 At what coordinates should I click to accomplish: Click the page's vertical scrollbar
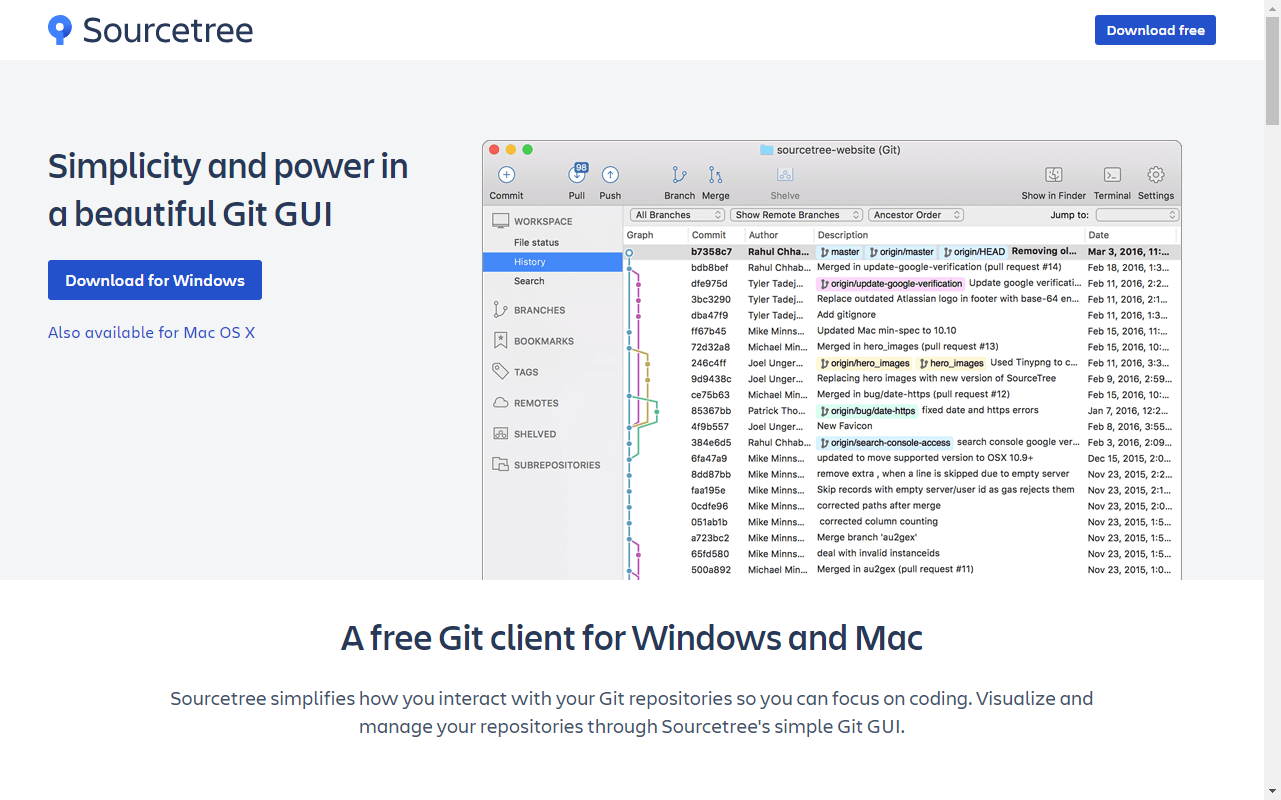[x=1272, y=400]
